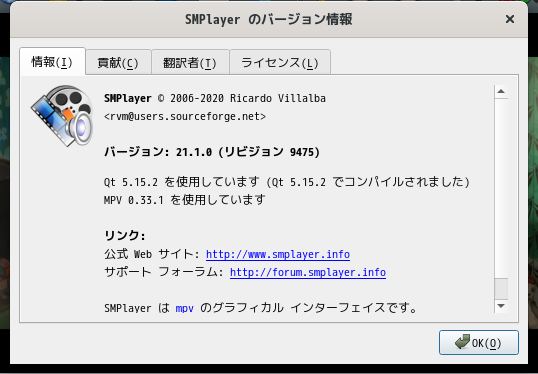This screenshot has width=538, height=374.
Task: Switch to the 情報(I) tab
Action: point(52,62)
